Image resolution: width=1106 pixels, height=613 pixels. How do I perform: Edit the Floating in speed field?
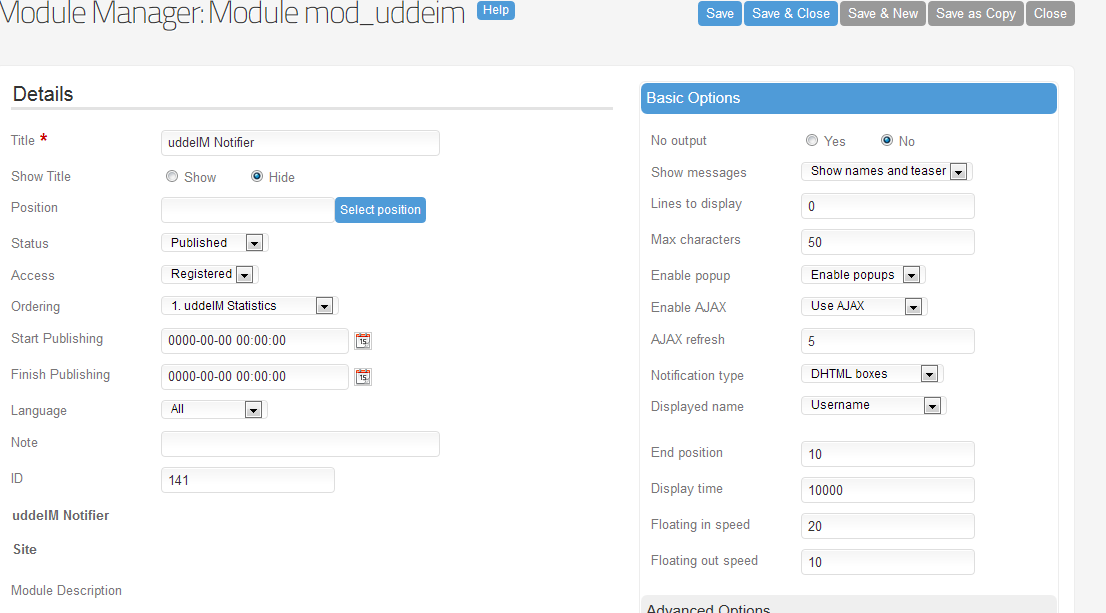pos(887,526)
